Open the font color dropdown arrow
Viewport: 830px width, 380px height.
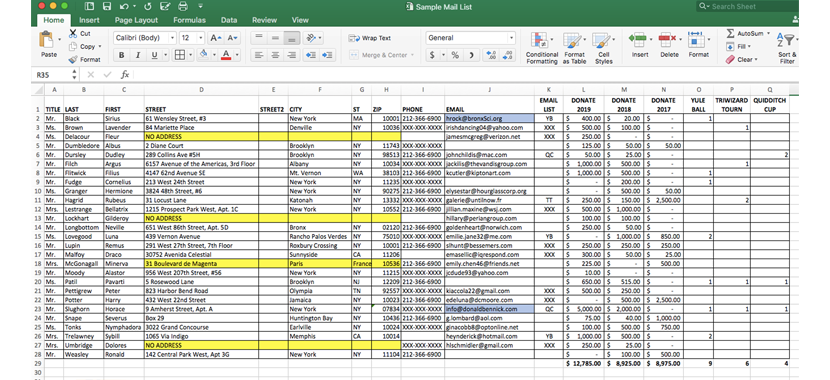click(x=237, y=55)
